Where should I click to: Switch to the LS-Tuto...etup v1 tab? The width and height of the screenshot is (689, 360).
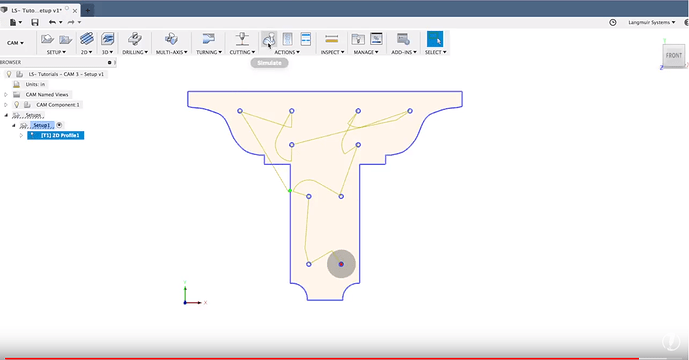tap(36, 10)
